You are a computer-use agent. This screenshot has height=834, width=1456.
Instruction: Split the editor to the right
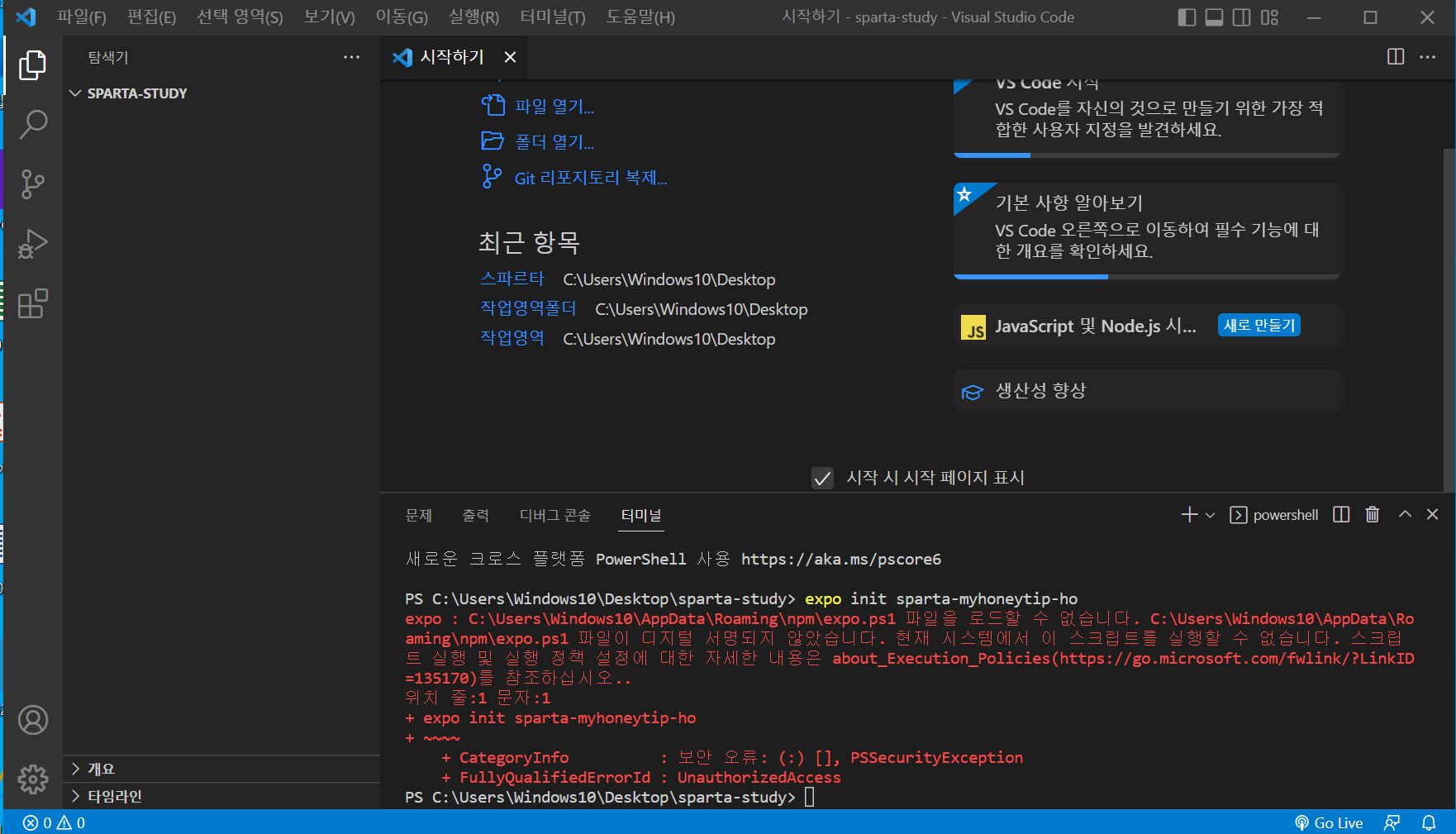pyautogui.click(x=1396, y=57)
